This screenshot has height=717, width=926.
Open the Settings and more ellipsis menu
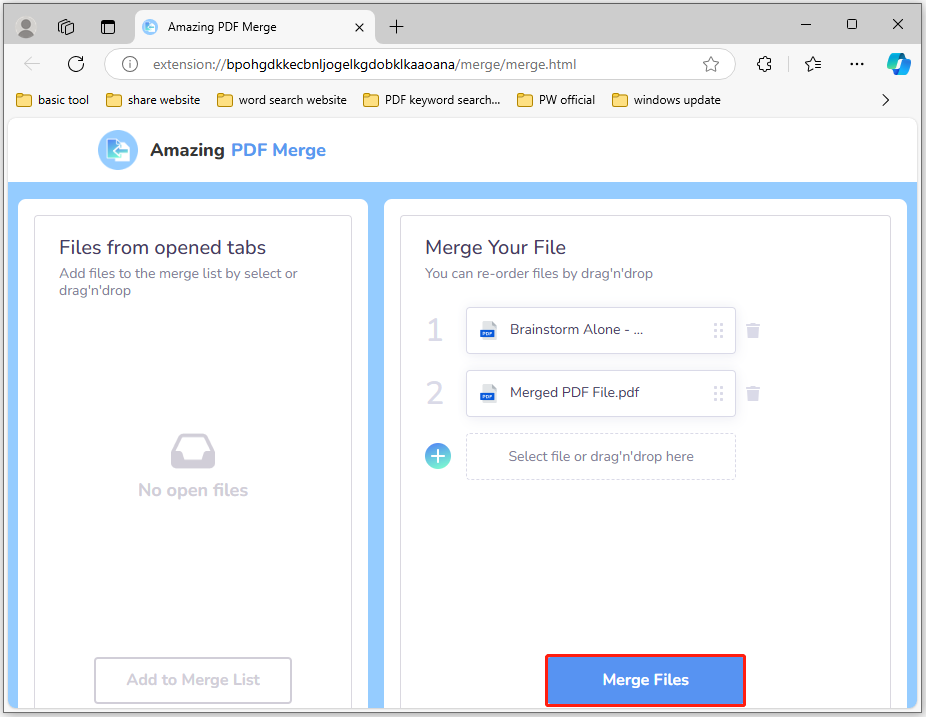point(856,63)
